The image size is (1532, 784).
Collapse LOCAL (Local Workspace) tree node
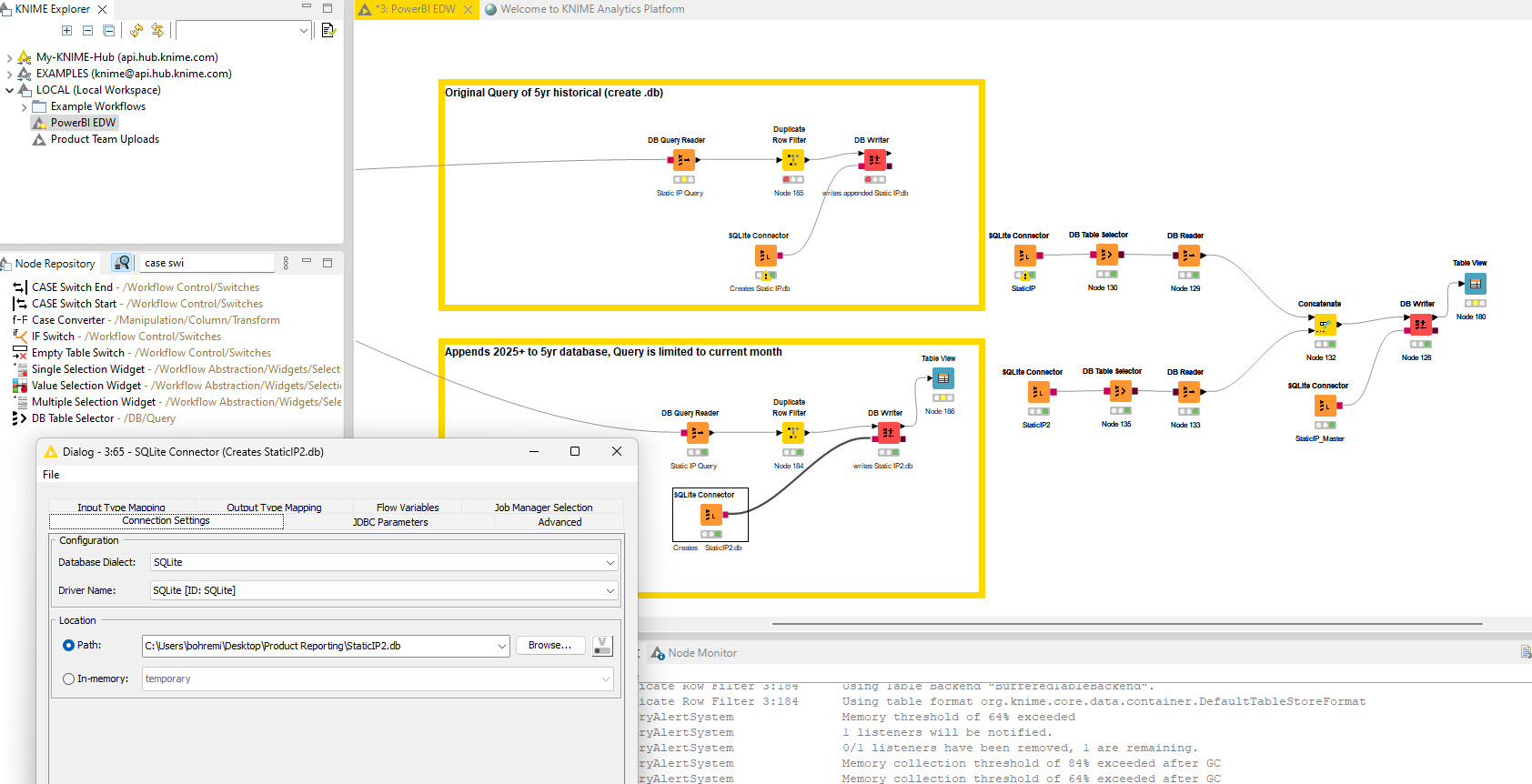pyautogui.click(x=9, y=90)
